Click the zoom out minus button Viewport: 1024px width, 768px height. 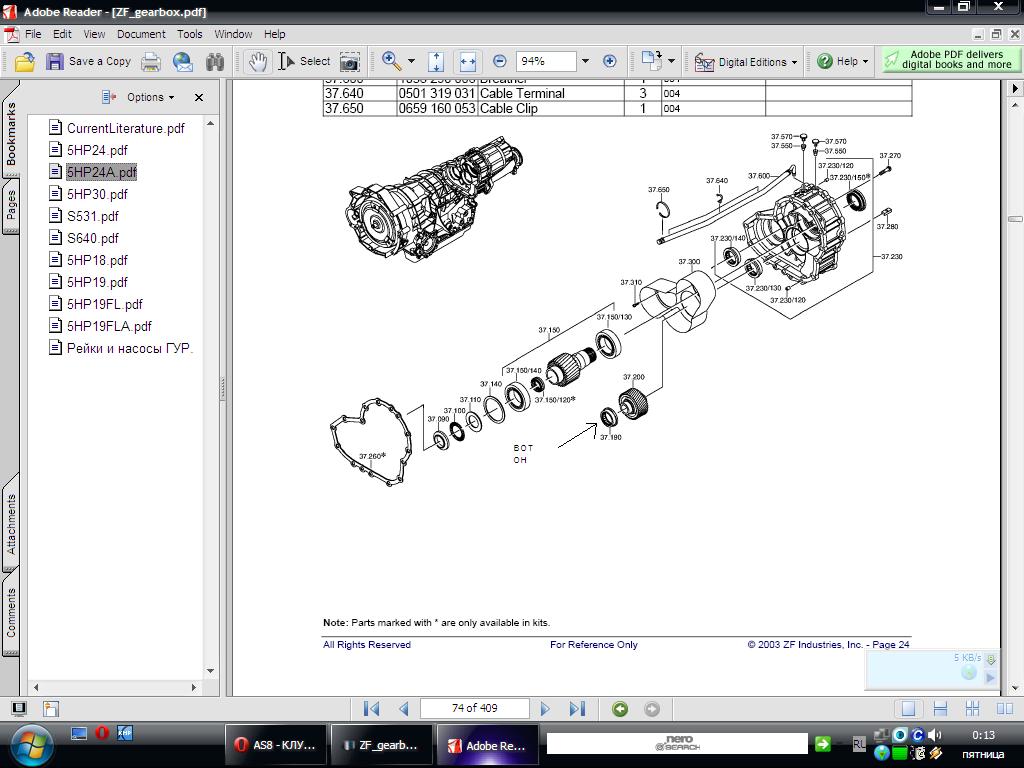pyautogui.click(x=500, y=61)
